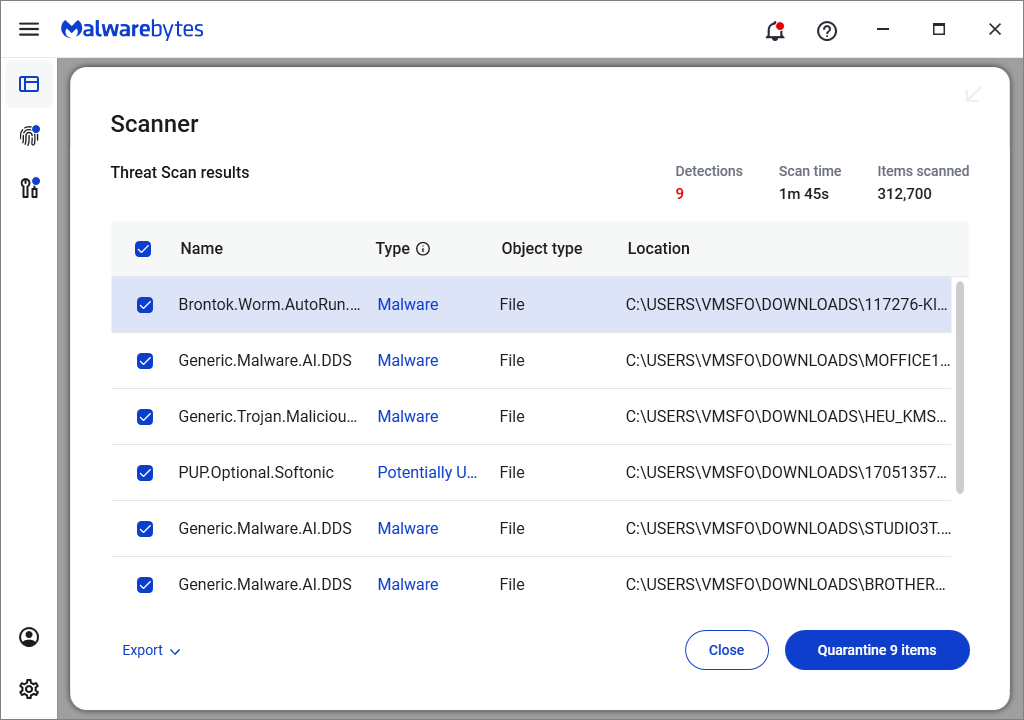Toggle the select-all checkbox in the header

(x=143, y=249)
